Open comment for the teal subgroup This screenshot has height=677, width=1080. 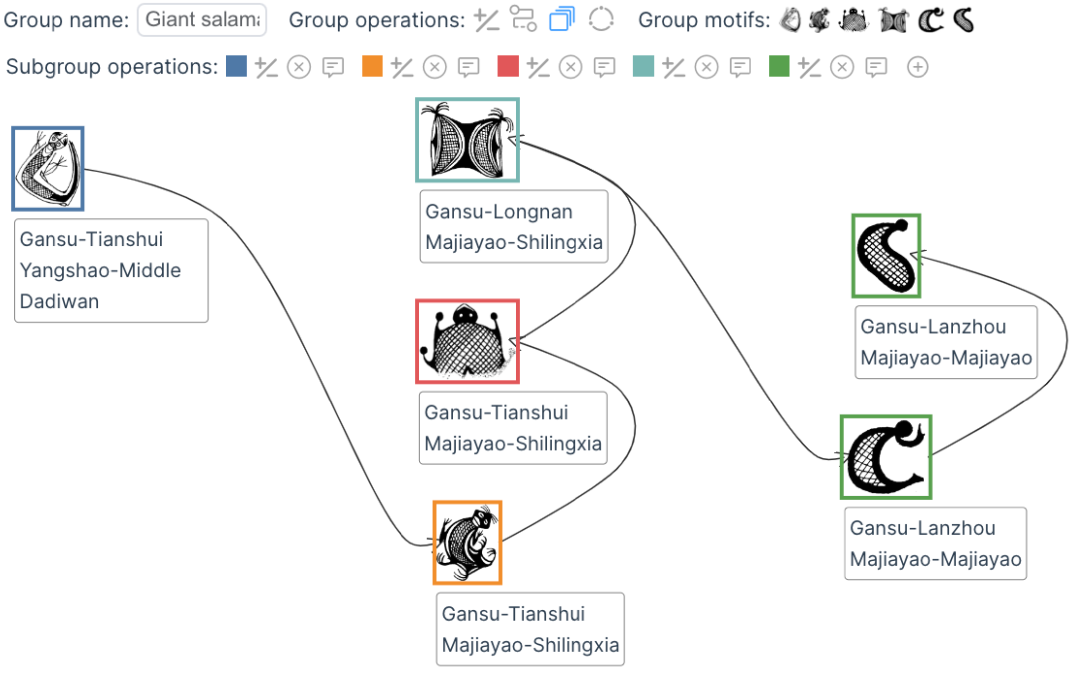pos(740,67)
